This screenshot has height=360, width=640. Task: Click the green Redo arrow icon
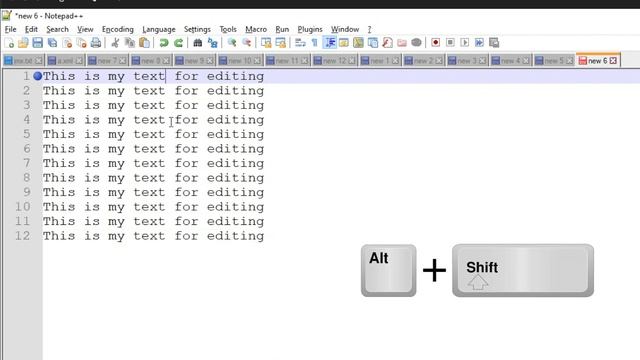tap(178, 42)
